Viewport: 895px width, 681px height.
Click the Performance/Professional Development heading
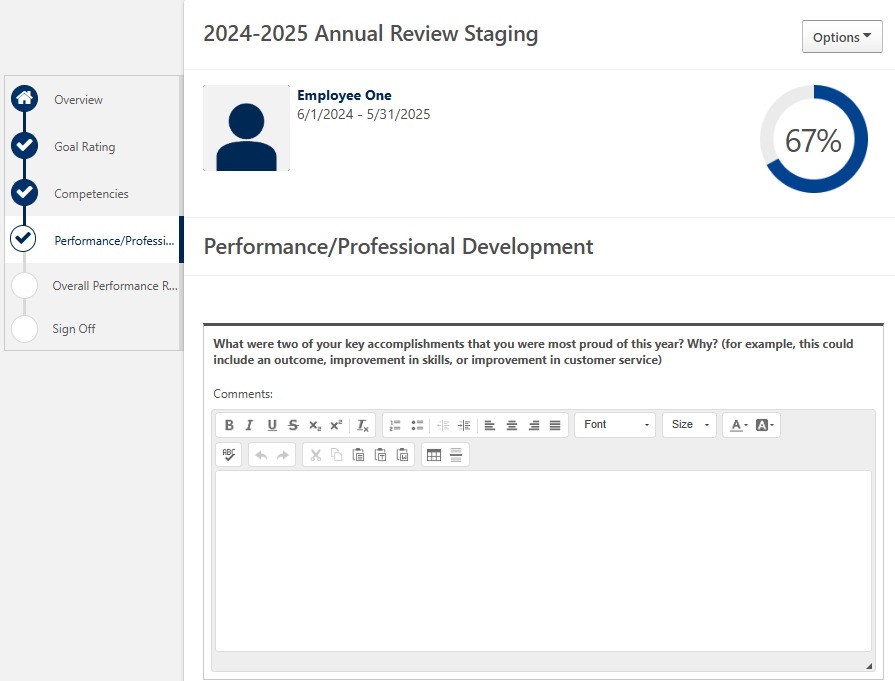pos(398,247)
